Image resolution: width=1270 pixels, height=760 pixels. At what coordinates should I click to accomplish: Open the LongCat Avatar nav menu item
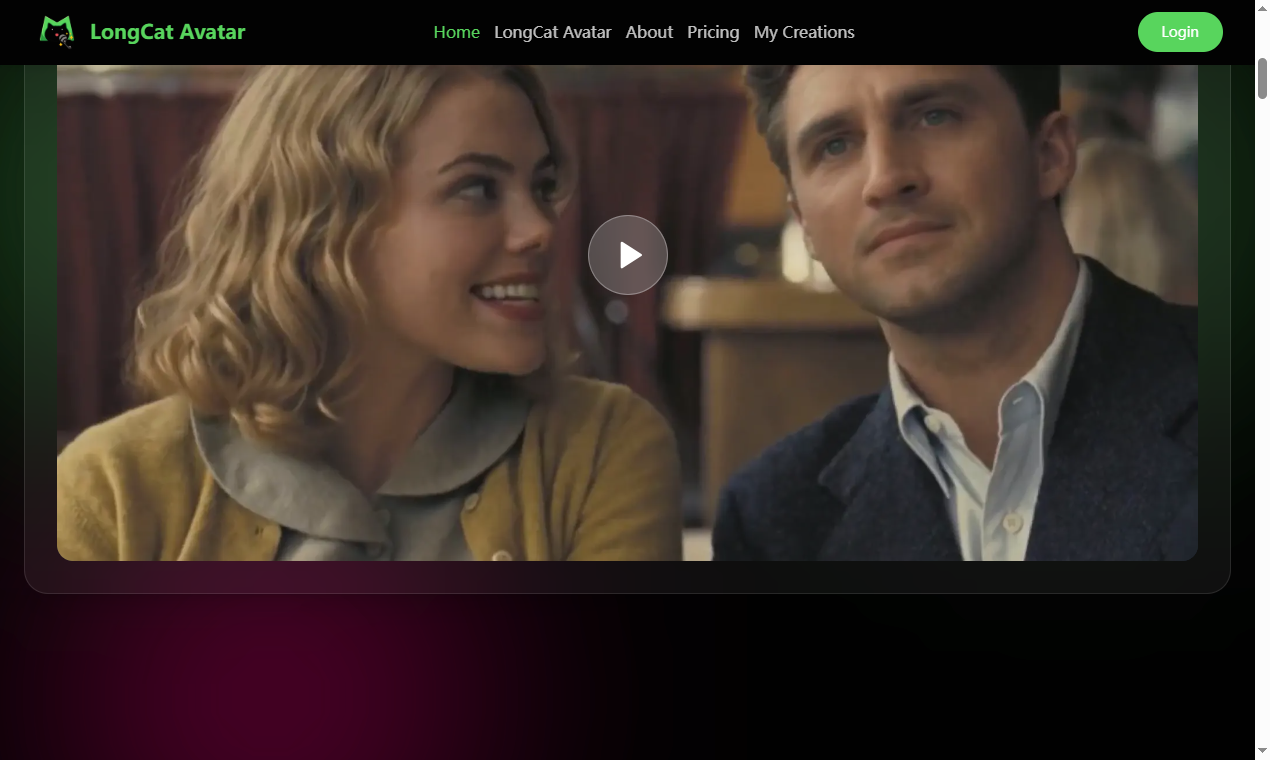click(x=553, y=32)
